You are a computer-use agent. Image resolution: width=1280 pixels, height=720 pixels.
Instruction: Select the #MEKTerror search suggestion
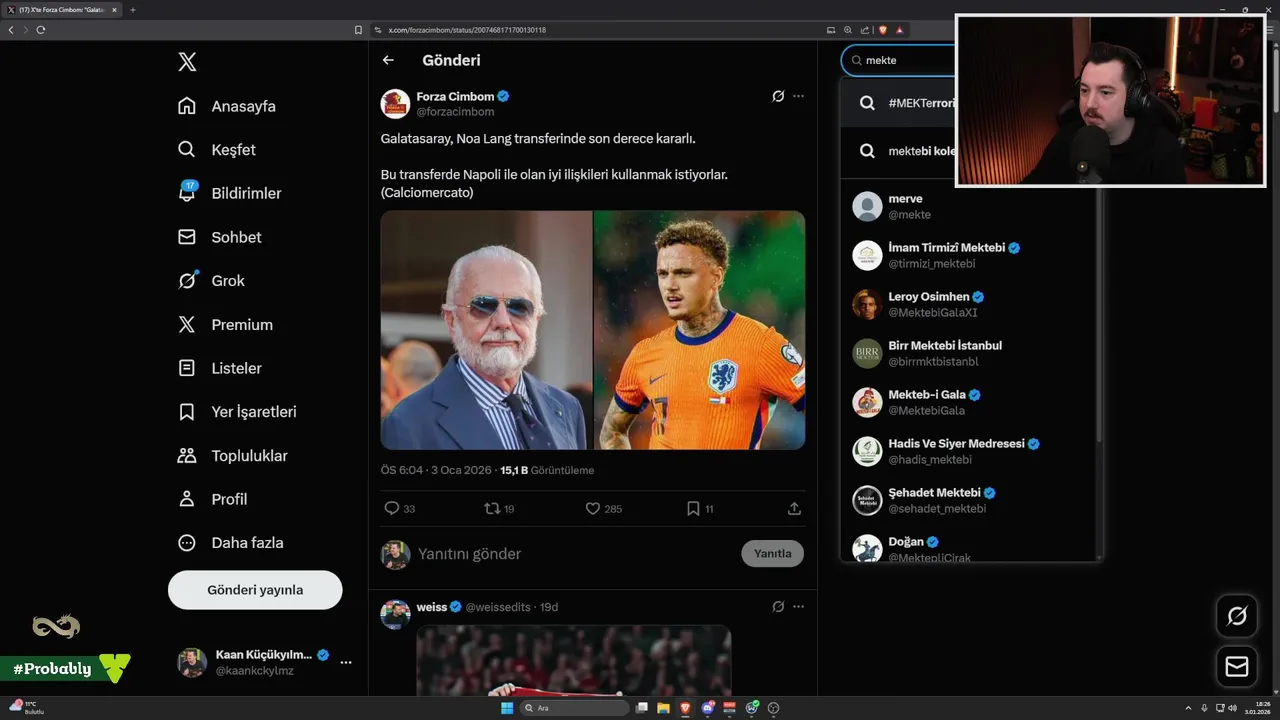[898, 103]
